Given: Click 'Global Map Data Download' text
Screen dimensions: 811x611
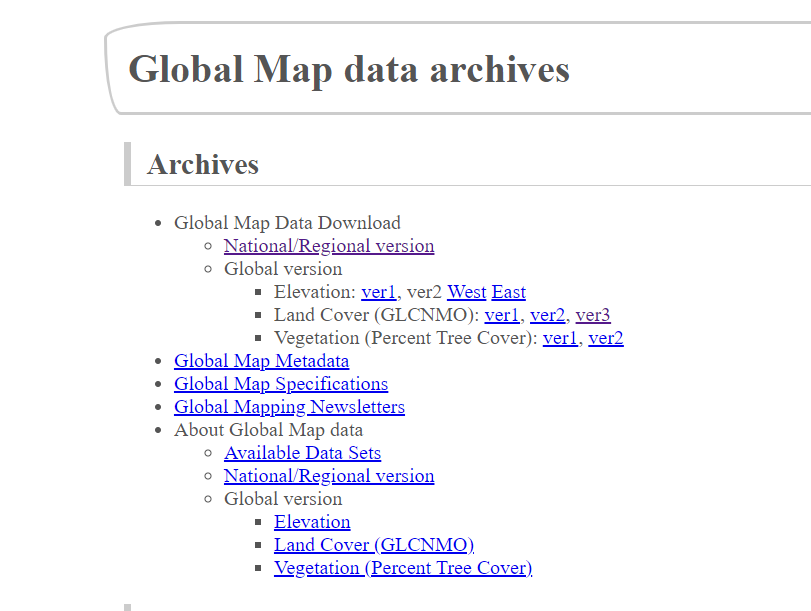Looking at the screenshot, I should pos(287,222).
